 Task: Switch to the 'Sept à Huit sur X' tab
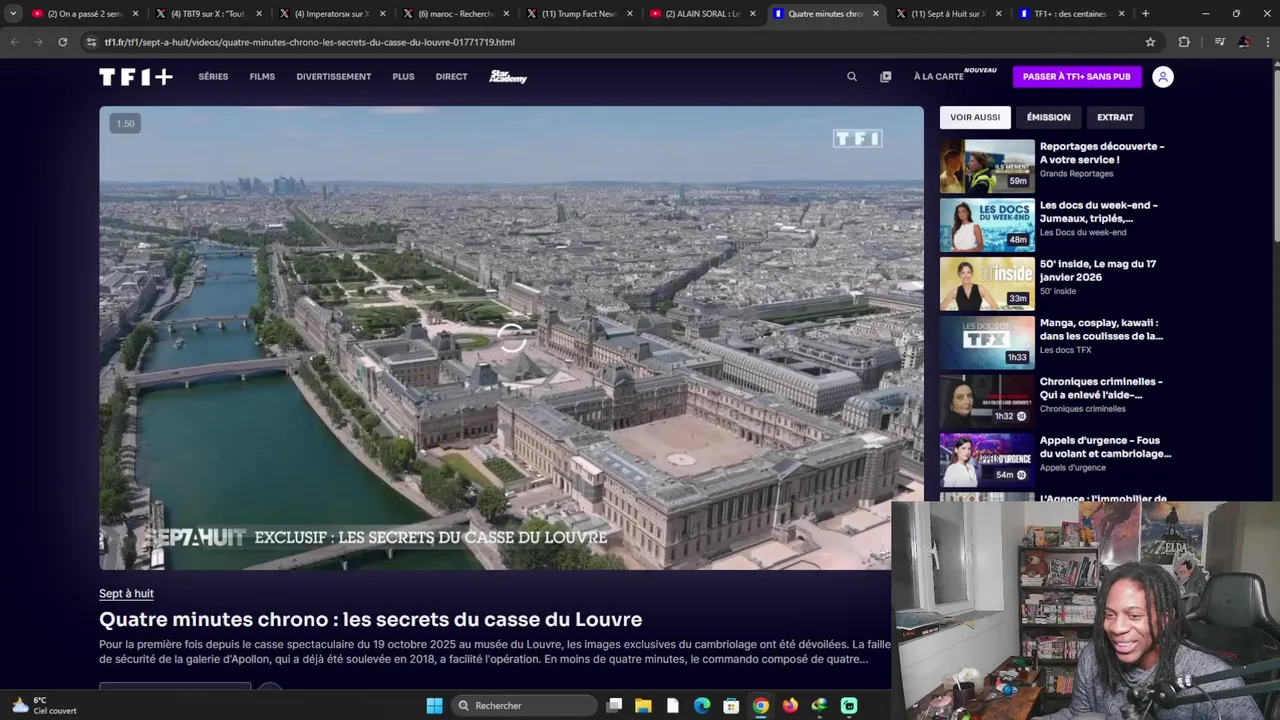point(947,14)
